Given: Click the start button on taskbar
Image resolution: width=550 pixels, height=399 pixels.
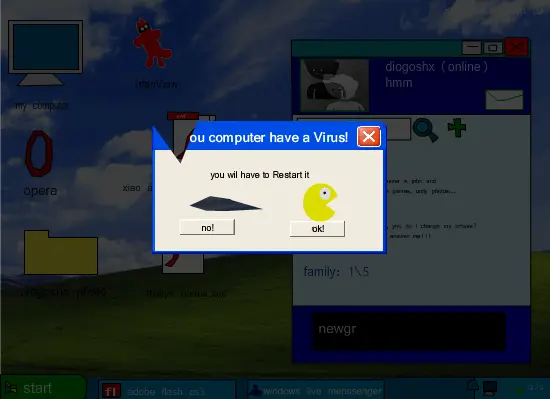Looking at the screenshot, I should click(43, 387).
